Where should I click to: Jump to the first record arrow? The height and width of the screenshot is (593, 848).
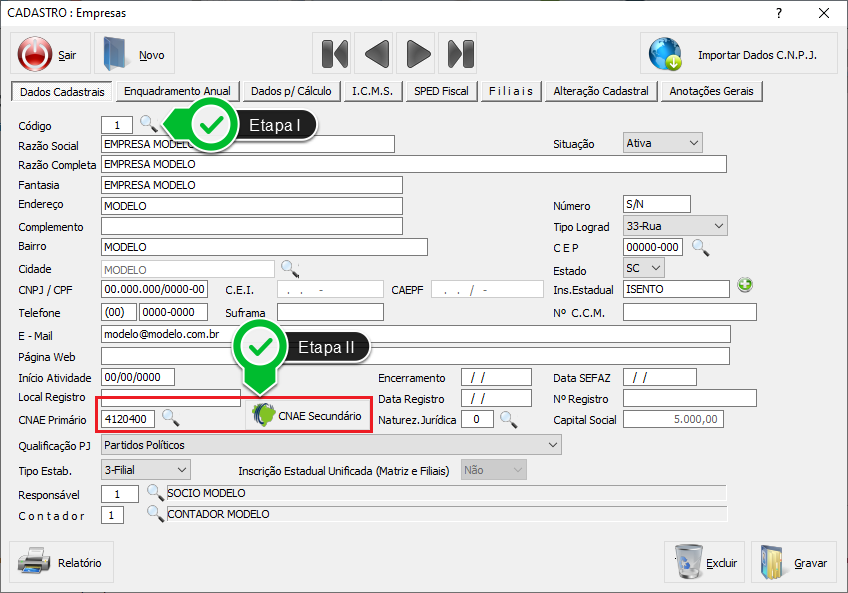point(333,54)
